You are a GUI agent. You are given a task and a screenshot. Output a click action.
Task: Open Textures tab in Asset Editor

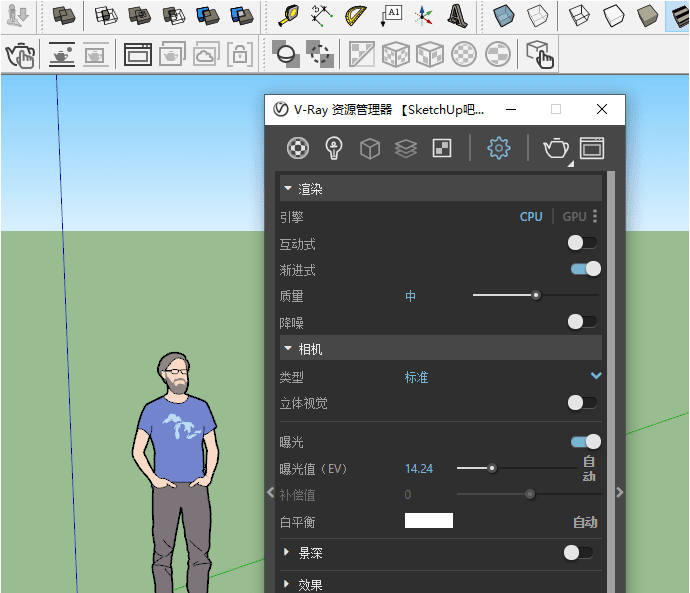pos(442,148)
